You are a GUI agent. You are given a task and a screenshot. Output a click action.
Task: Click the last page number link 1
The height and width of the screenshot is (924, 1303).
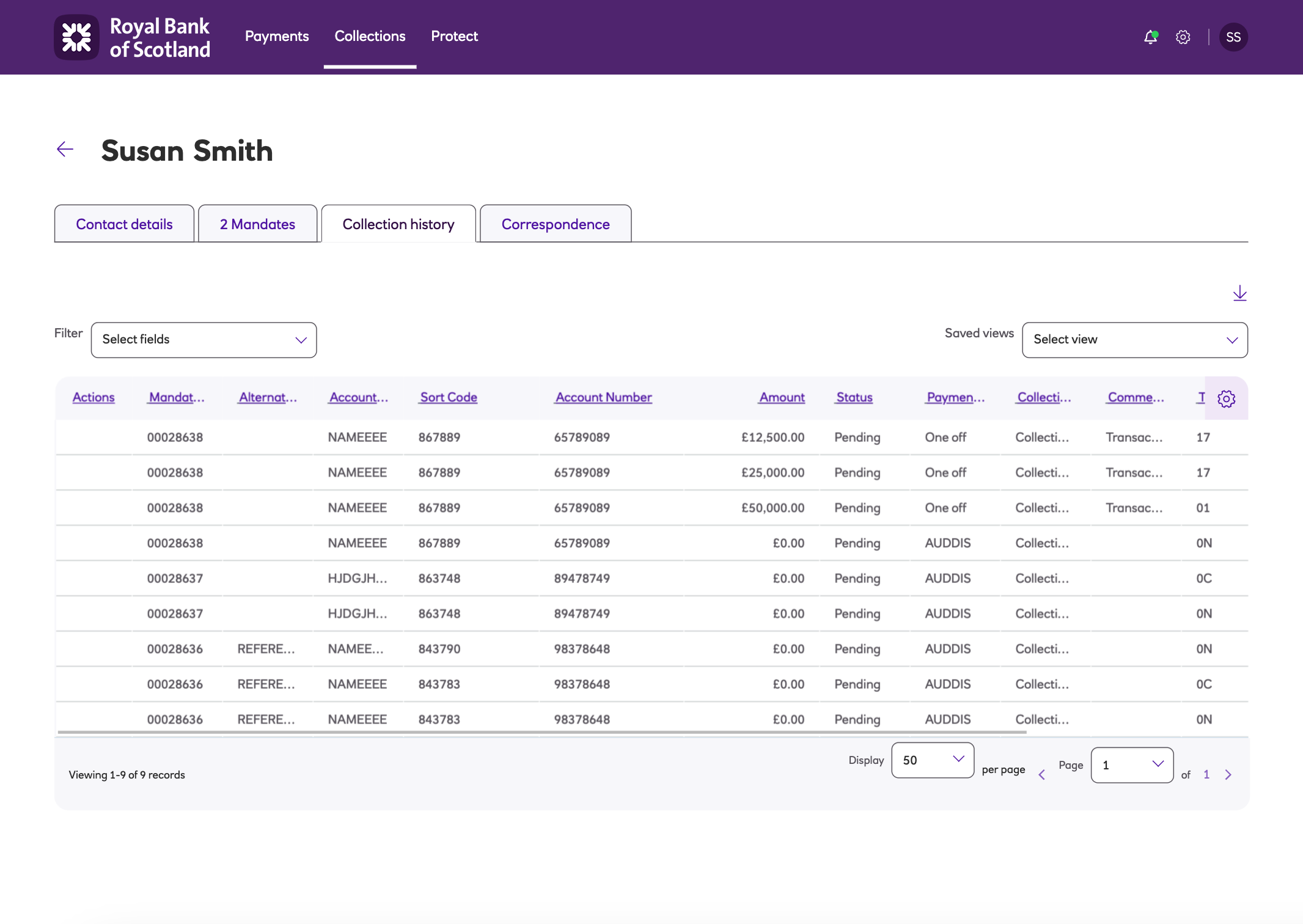pyautogui.click(x=1206, y=775)
